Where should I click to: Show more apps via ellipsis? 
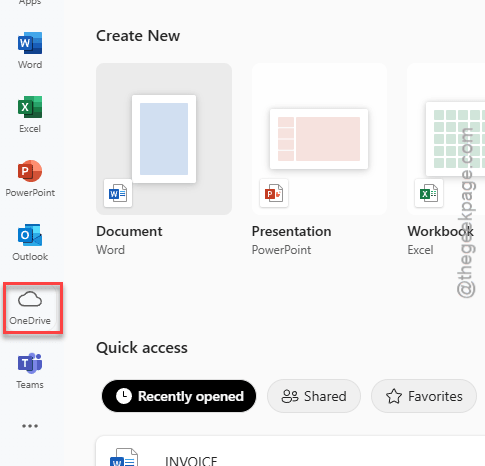pyautogui.click(x=30, y=426)
